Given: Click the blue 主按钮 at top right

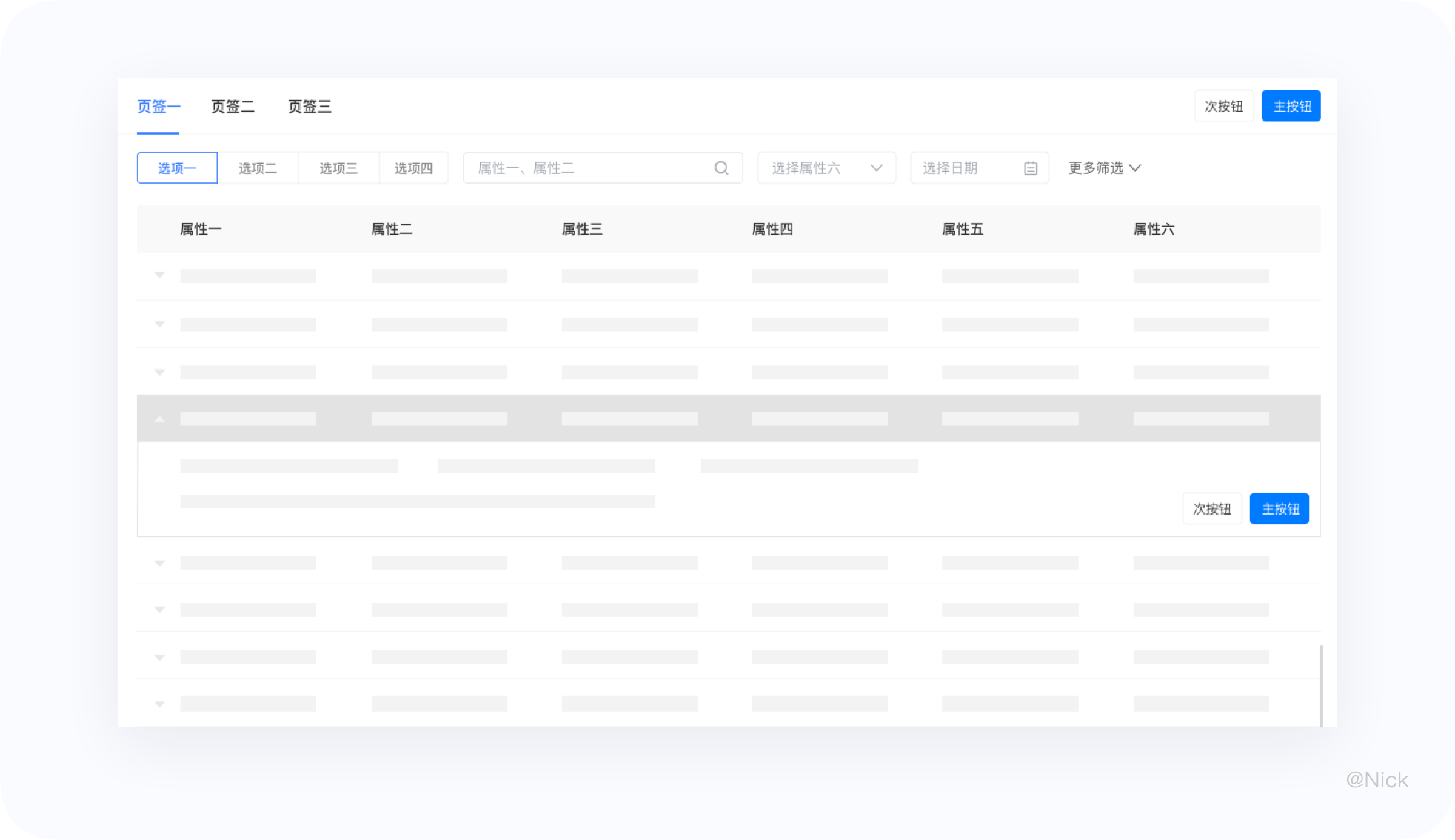Looking at the screenshot, I should 1291,105.
